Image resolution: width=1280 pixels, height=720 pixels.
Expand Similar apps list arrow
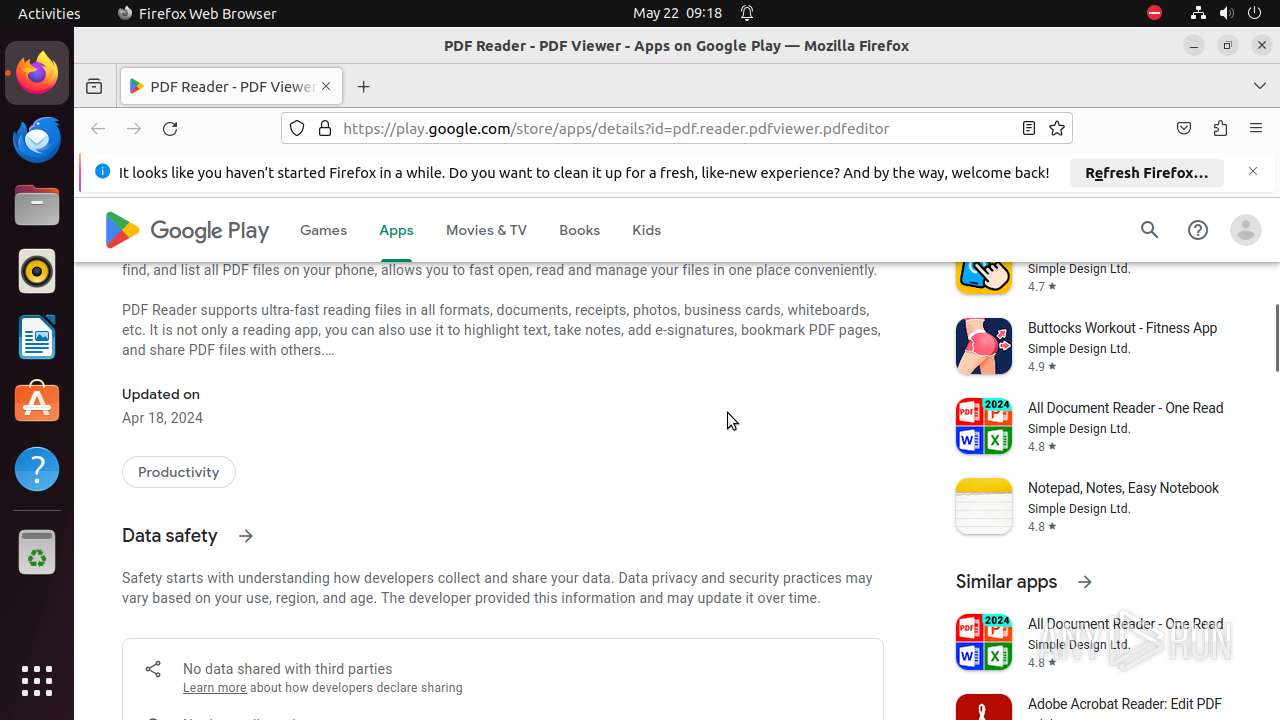pyautogui.click(x=1085, y=582)
